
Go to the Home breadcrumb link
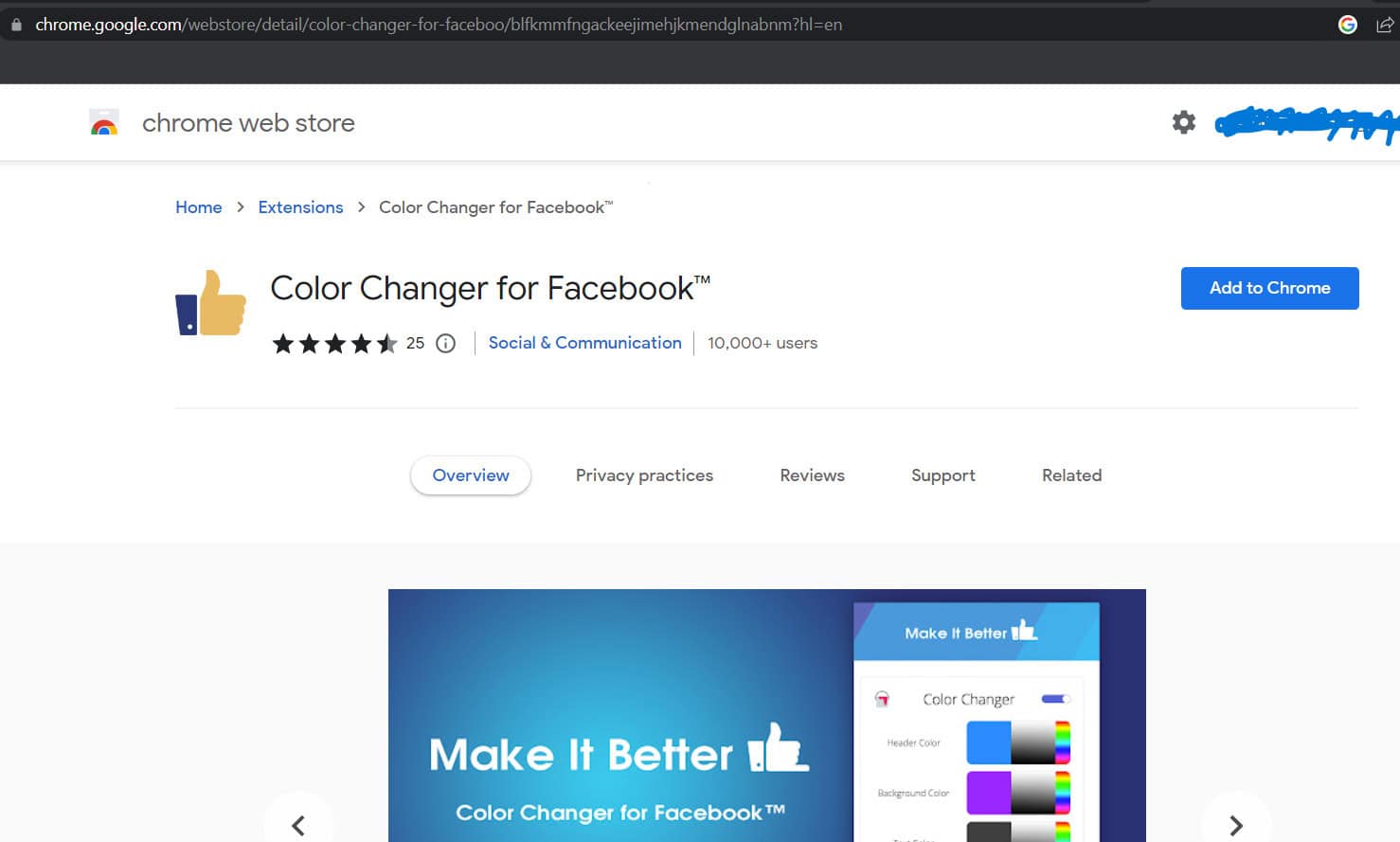tap(199, 207)
